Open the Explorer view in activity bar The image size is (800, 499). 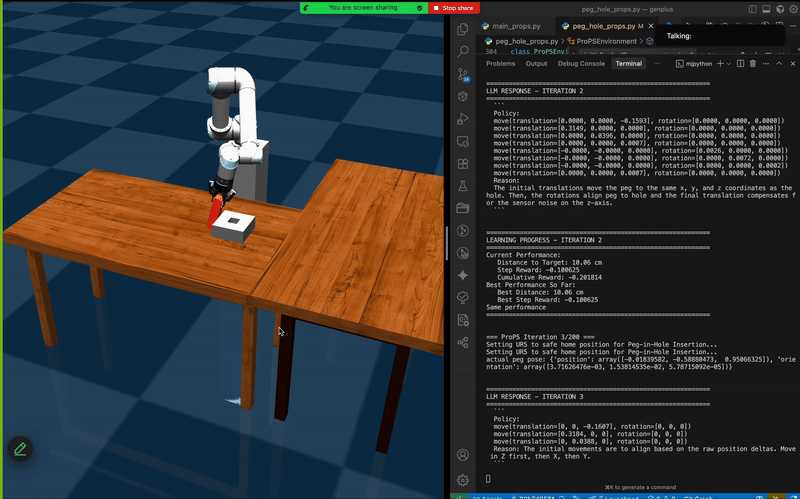463,29
